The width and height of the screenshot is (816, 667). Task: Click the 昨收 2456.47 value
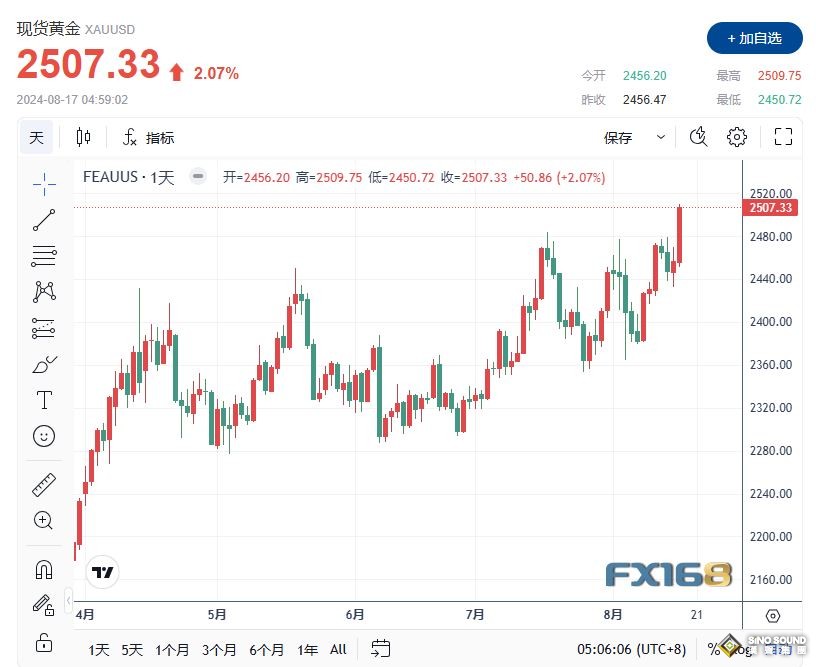pyautogui.click(x=644, y=99)
